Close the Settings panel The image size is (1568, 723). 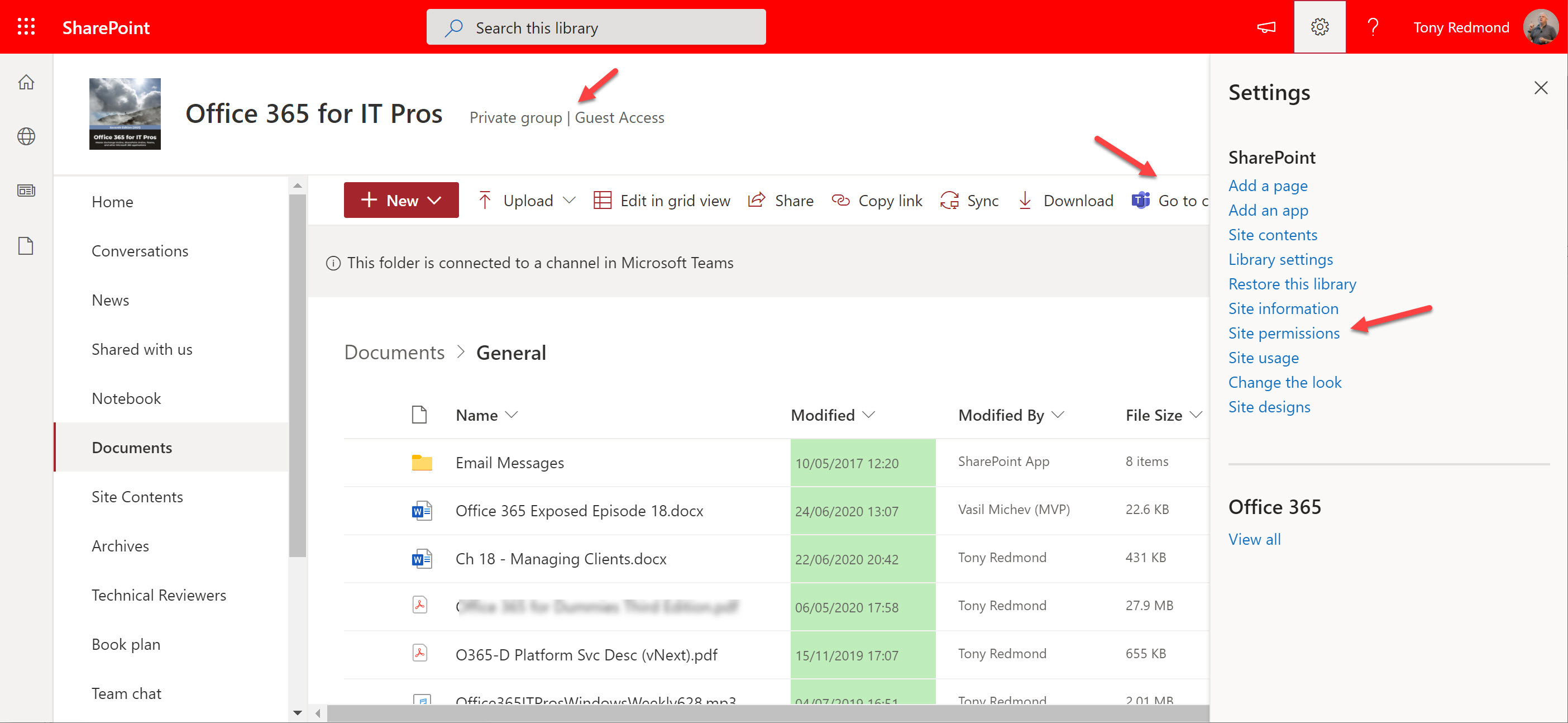(1540, 88)
